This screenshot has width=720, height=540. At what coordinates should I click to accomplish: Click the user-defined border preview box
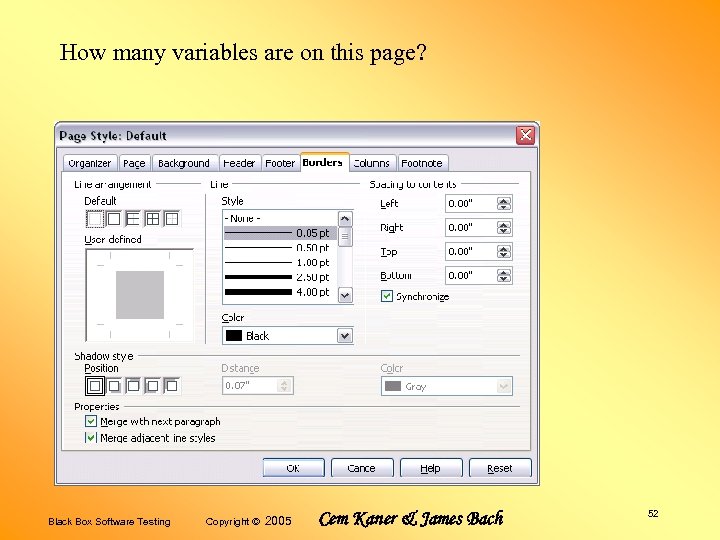[140, 295]
